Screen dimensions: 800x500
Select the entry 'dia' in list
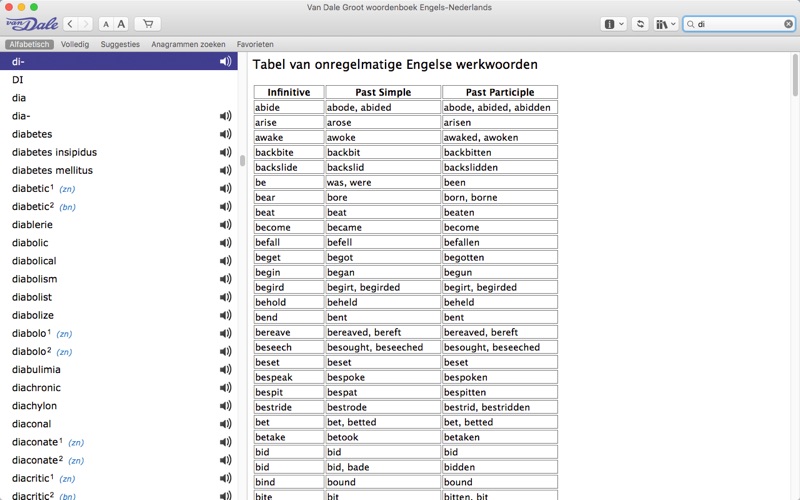pyautogui.click(x=118, y=98)
